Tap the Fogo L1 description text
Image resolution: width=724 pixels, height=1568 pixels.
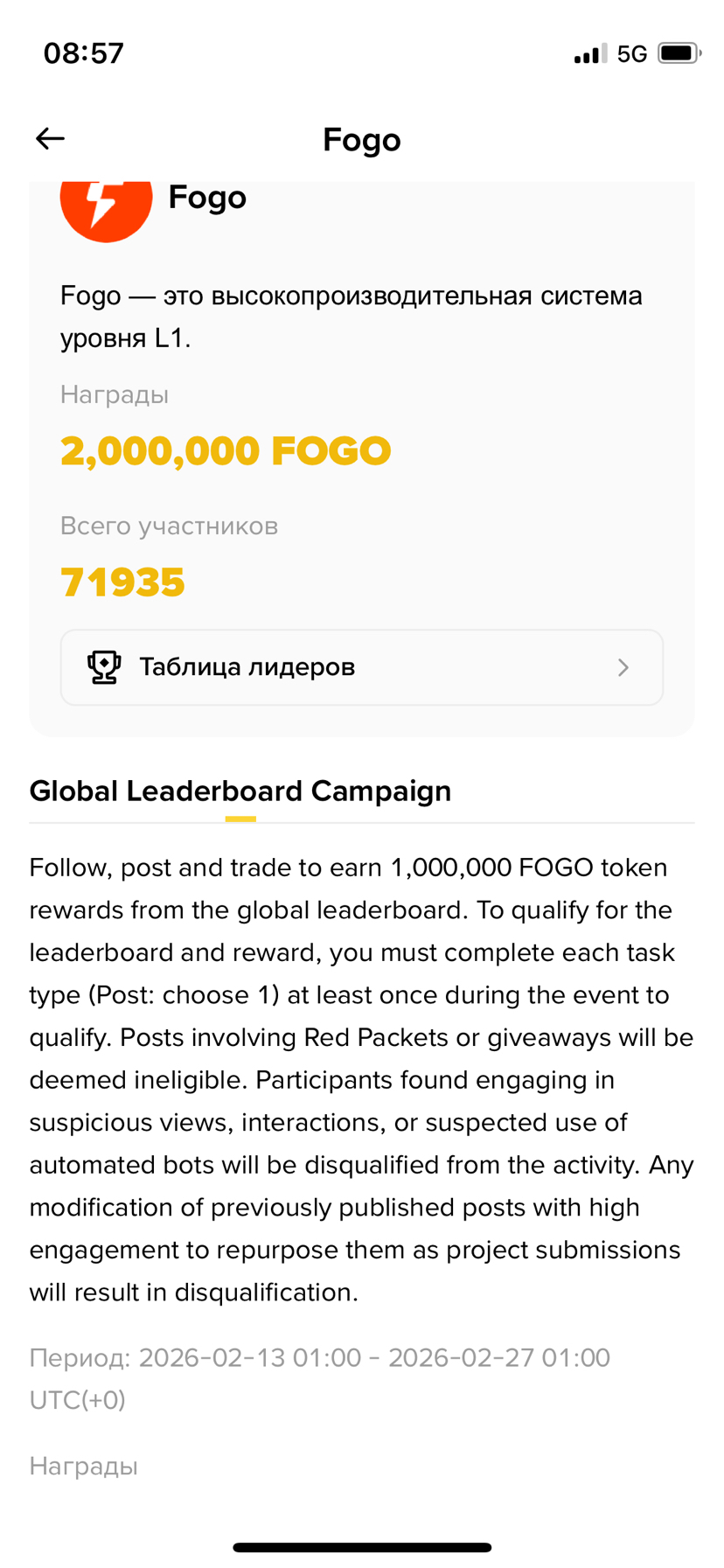[351, 316]
